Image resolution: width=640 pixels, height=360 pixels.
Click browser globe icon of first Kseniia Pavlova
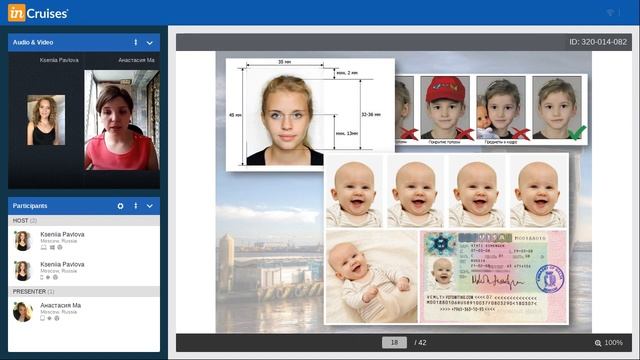point(60,247)
